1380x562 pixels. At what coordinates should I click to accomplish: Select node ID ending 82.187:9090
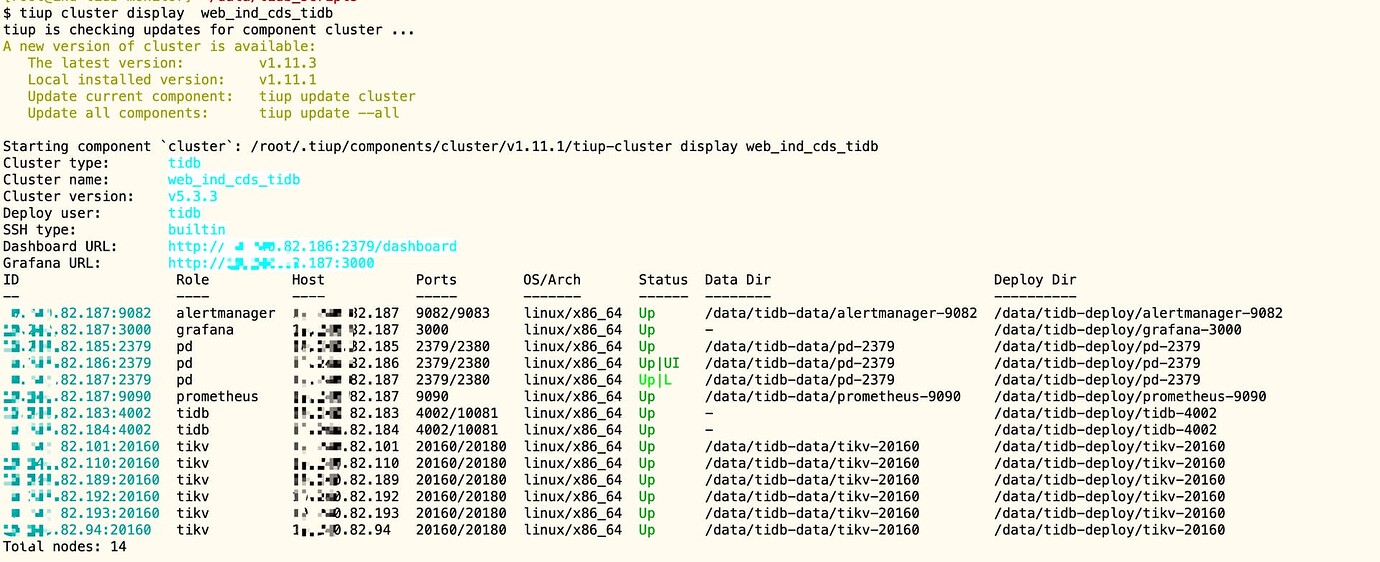point(78,397)
